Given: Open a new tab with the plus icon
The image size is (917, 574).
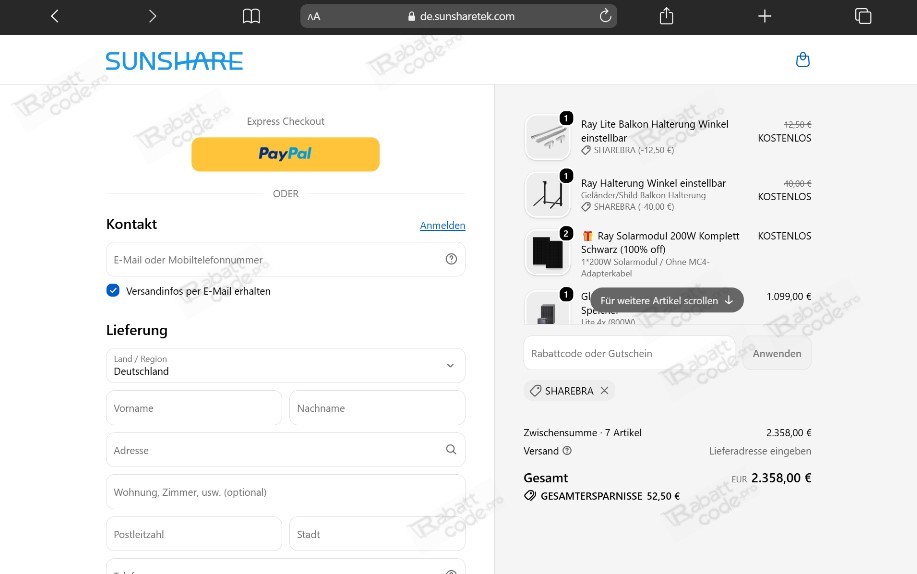Looking at the screenshot, I should (x=764, y=16).
